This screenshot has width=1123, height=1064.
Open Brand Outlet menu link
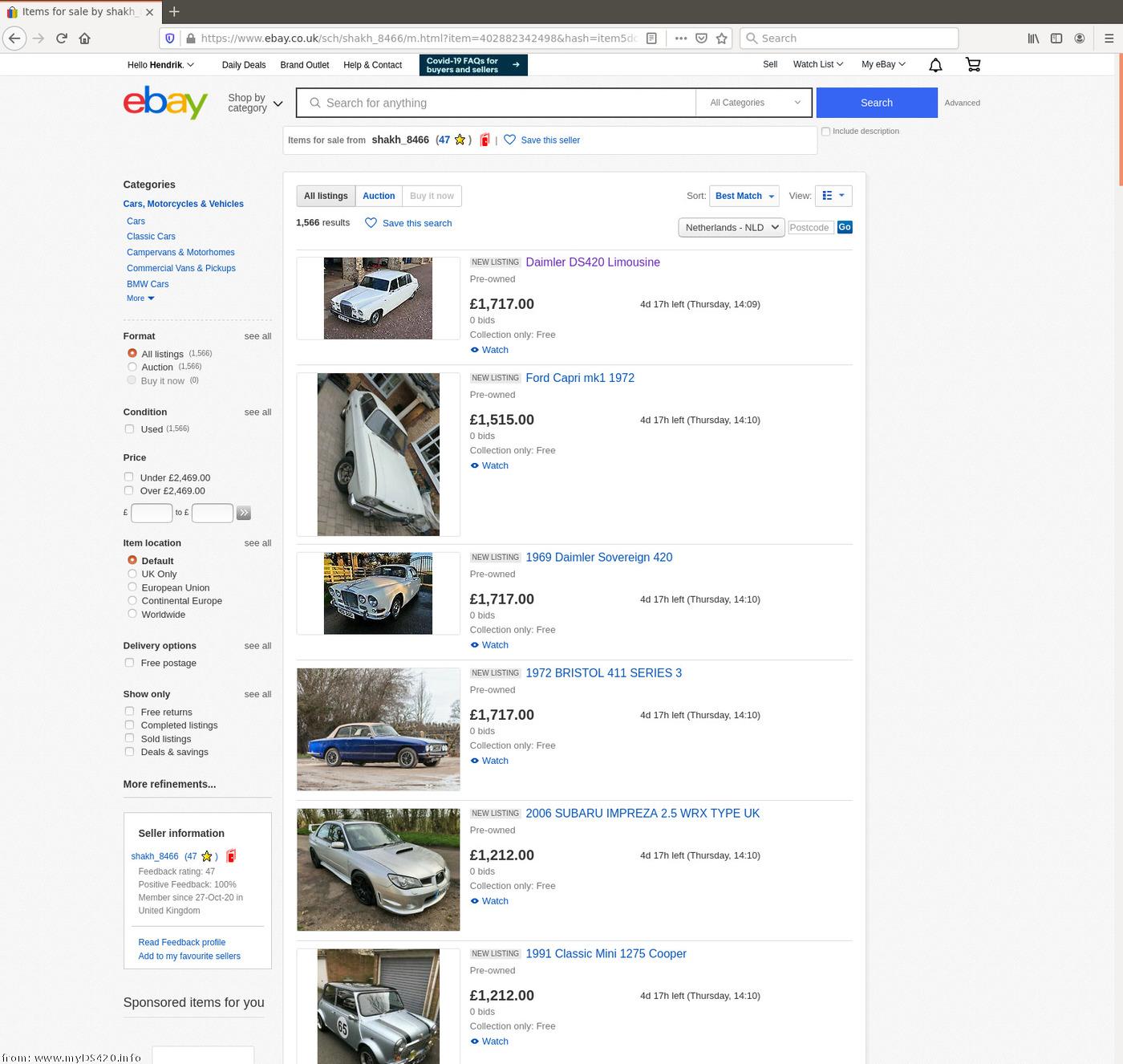click(305, 65)
